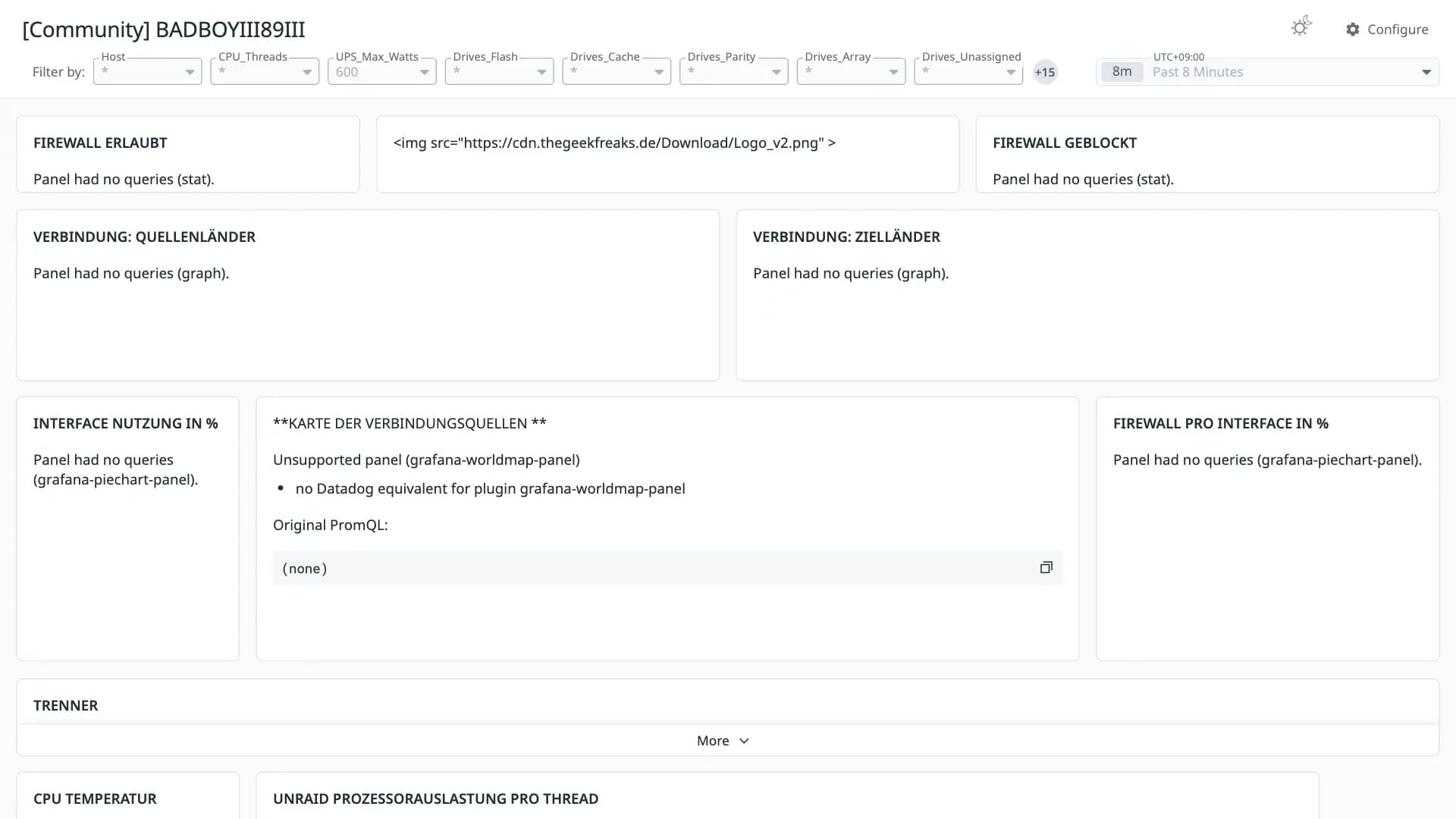Screen dimensions: 1456x819
Task: Click the TRENNER section title
Action: click(66, 705)
